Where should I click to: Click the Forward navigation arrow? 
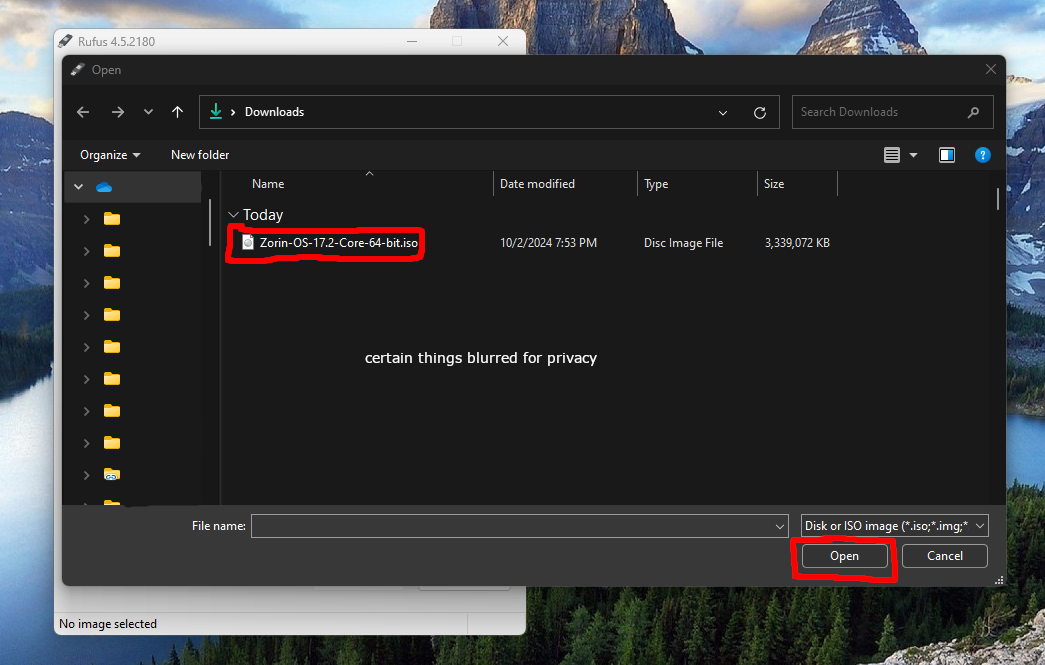click(x=118, y=112)
